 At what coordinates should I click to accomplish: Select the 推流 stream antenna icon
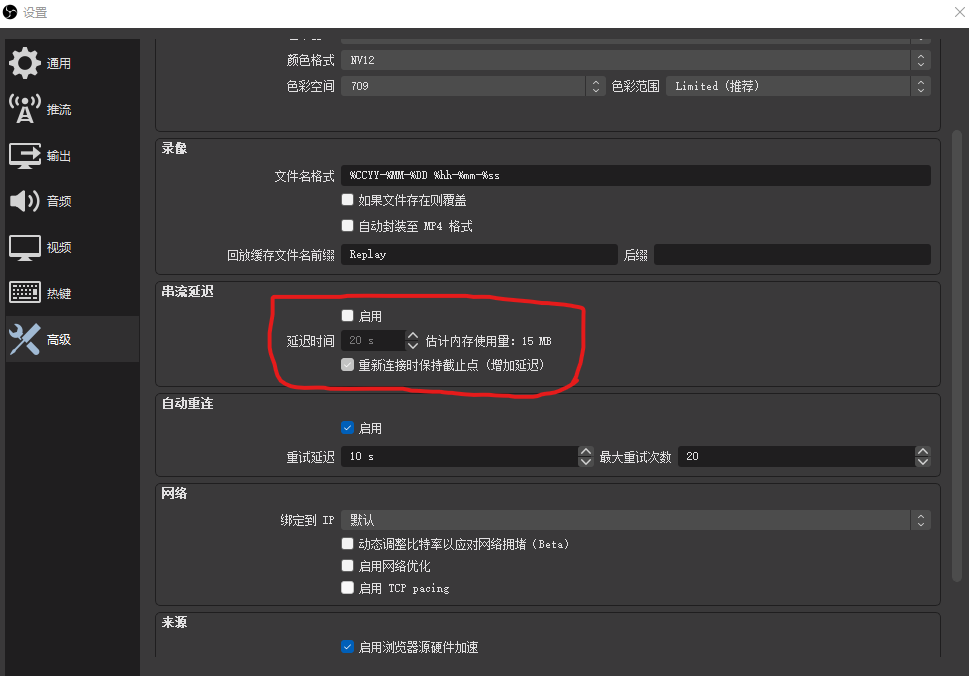tap(25, 109)
